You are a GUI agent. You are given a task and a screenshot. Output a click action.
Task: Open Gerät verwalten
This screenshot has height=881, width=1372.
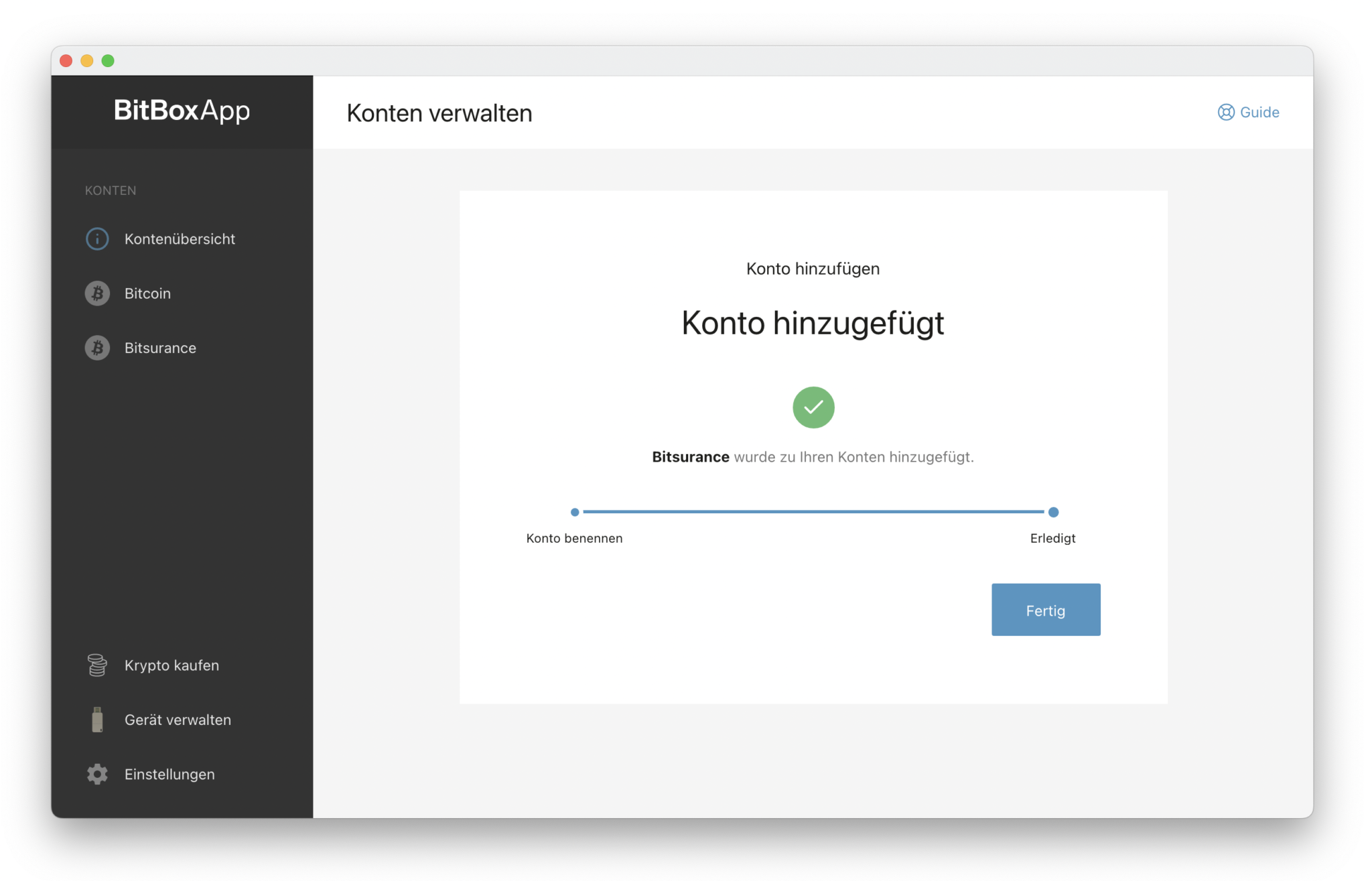tap(178, 720)
